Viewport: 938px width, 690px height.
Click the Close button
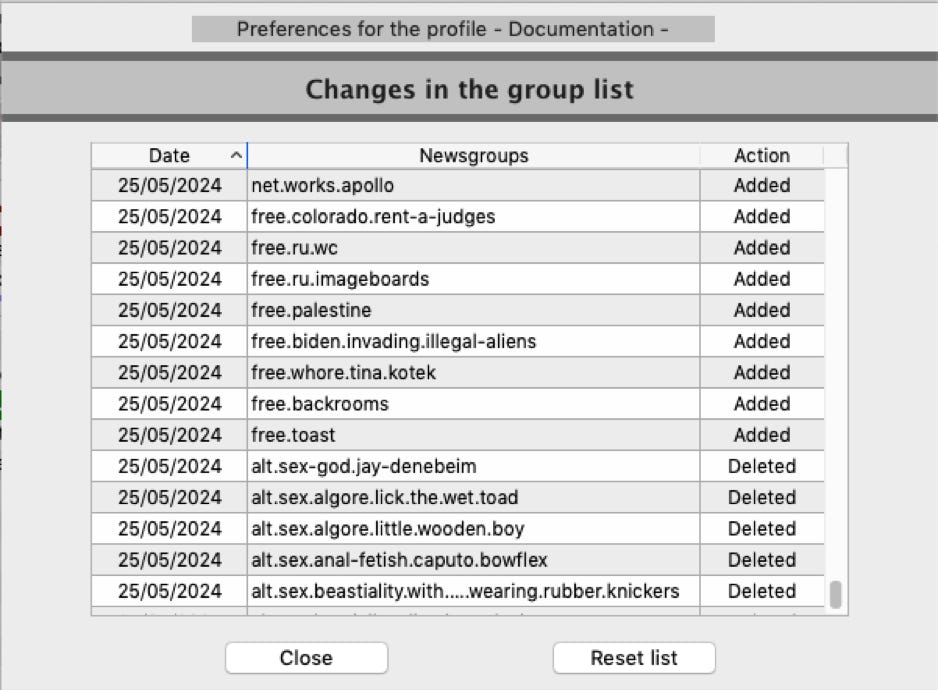[306, 658]
